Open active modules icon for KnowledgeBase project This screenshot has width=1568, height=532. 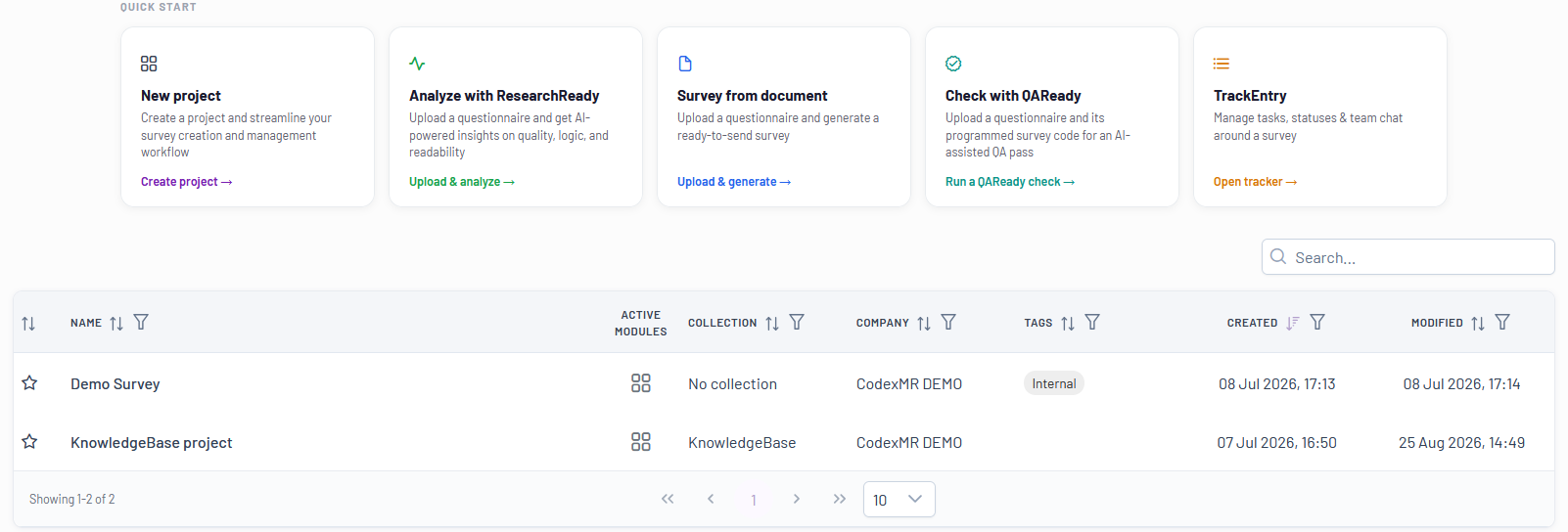click(641, 442)
